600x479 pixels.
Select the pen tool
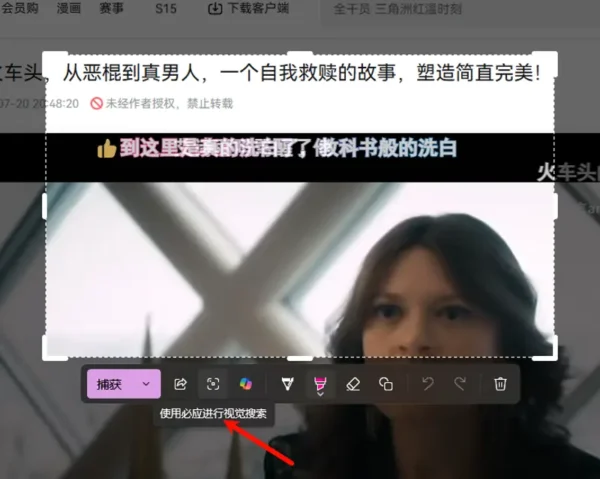click(288, 384)
